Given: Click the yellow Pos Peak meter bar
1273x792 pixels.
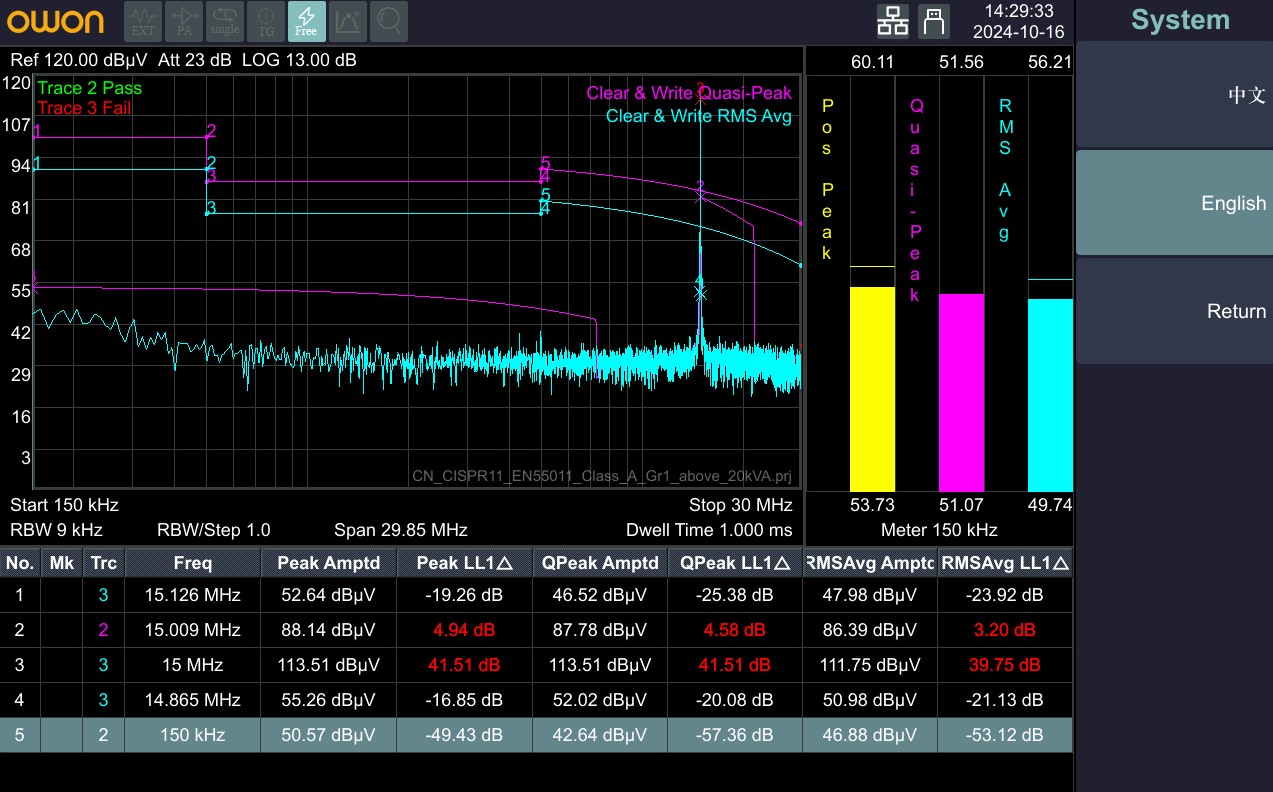Looking at the screenshot, I should coord(872,388).
